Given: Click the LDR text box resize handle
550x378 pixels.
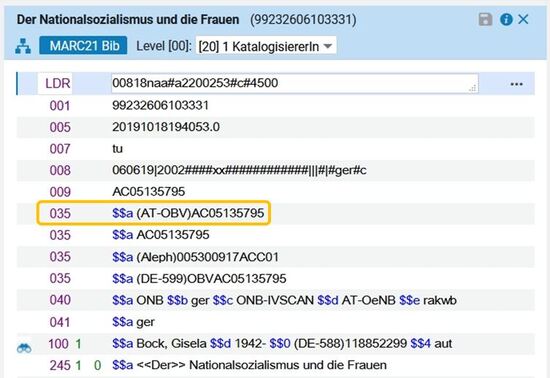Looking at the screenshot, I should click(x=473, y=88).
